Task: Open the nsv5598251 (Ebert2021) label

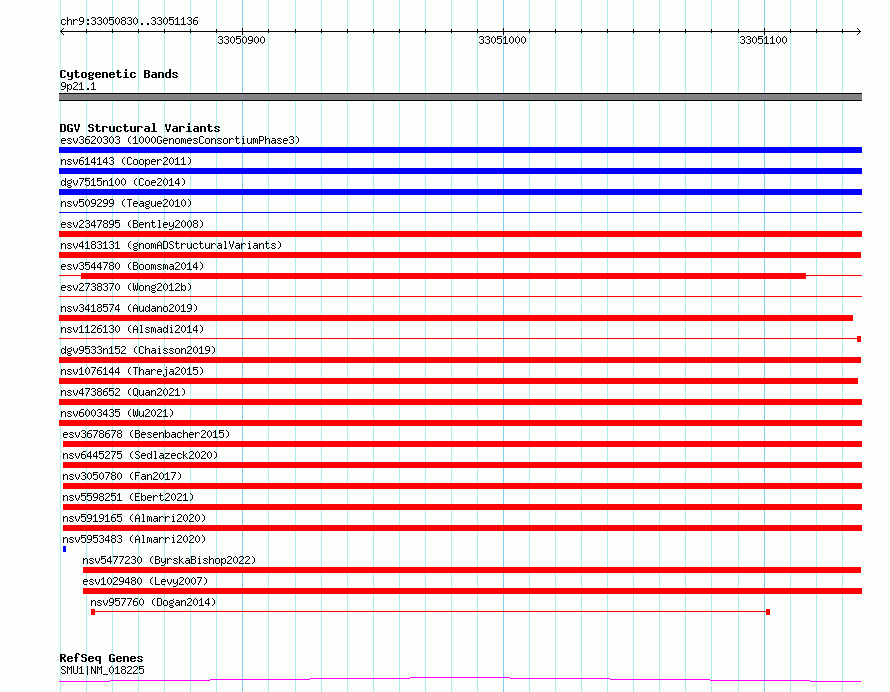Action: 128,497
